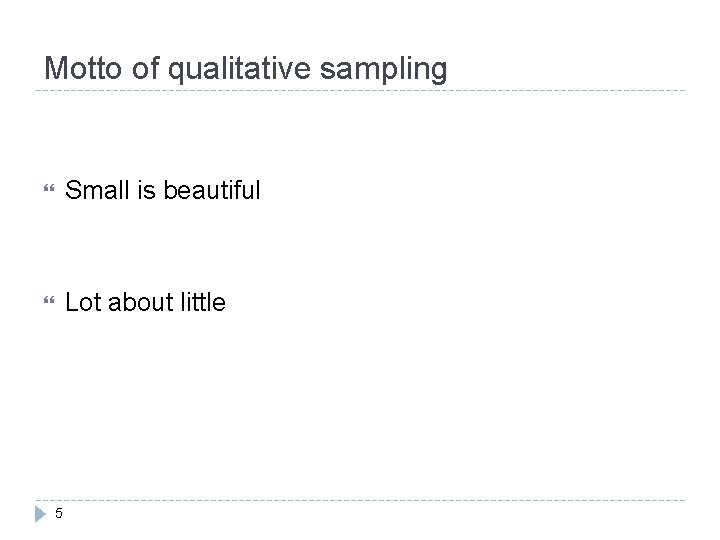Select slide number 5 in footer
The height and width of the screenshot is (540, 720).
coord(59,514)
